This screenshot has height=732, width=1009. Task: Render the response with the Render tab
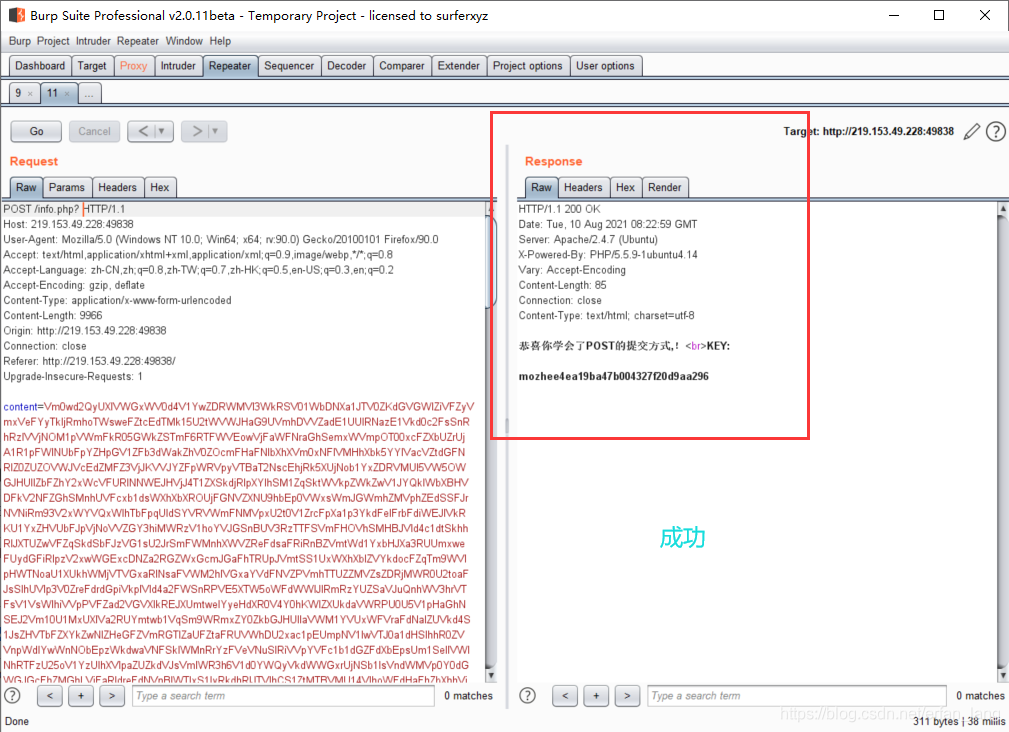[x=665, y=187]
